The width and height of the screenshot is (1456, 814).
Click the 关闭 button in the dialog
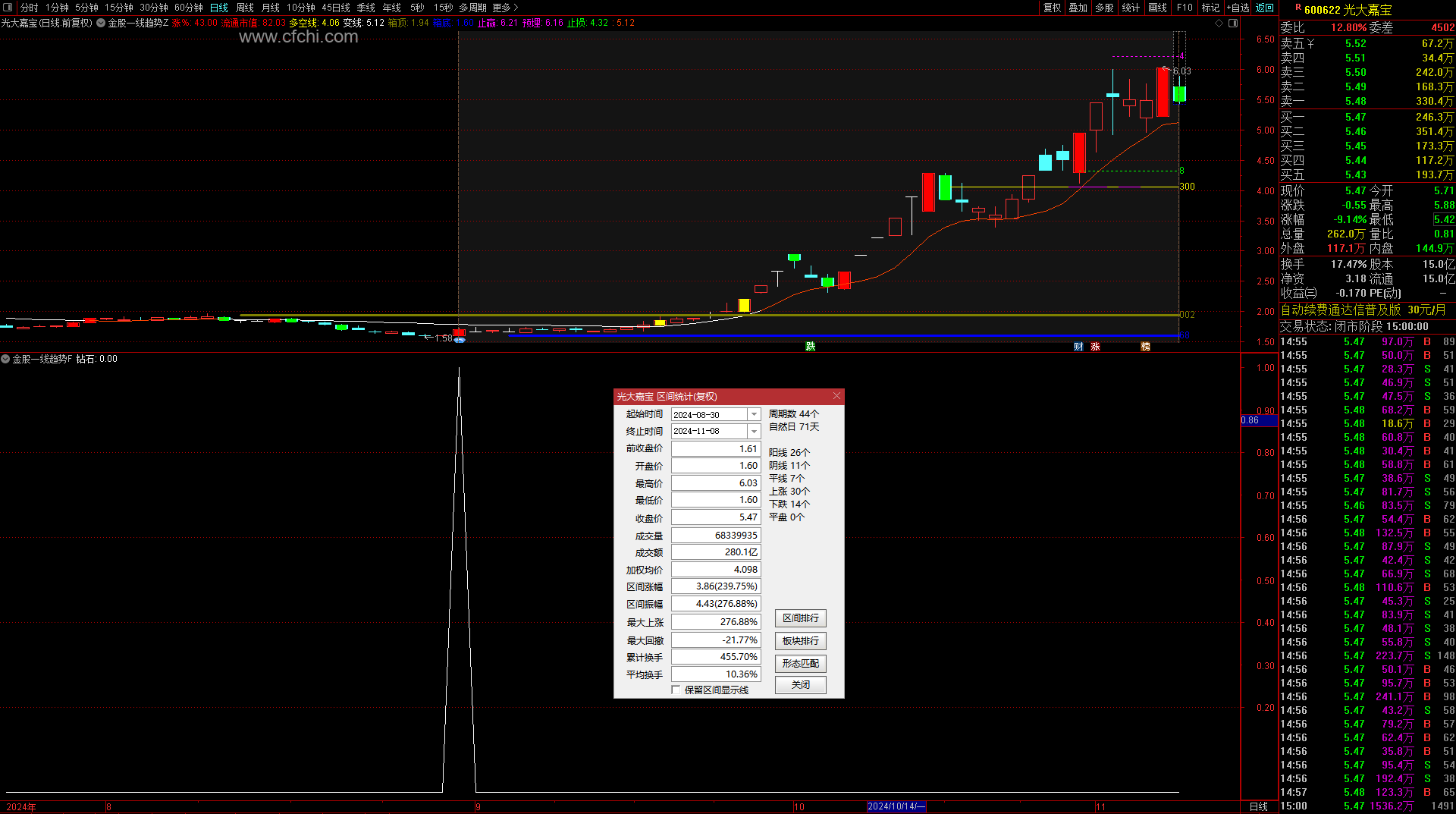[801, 685]
